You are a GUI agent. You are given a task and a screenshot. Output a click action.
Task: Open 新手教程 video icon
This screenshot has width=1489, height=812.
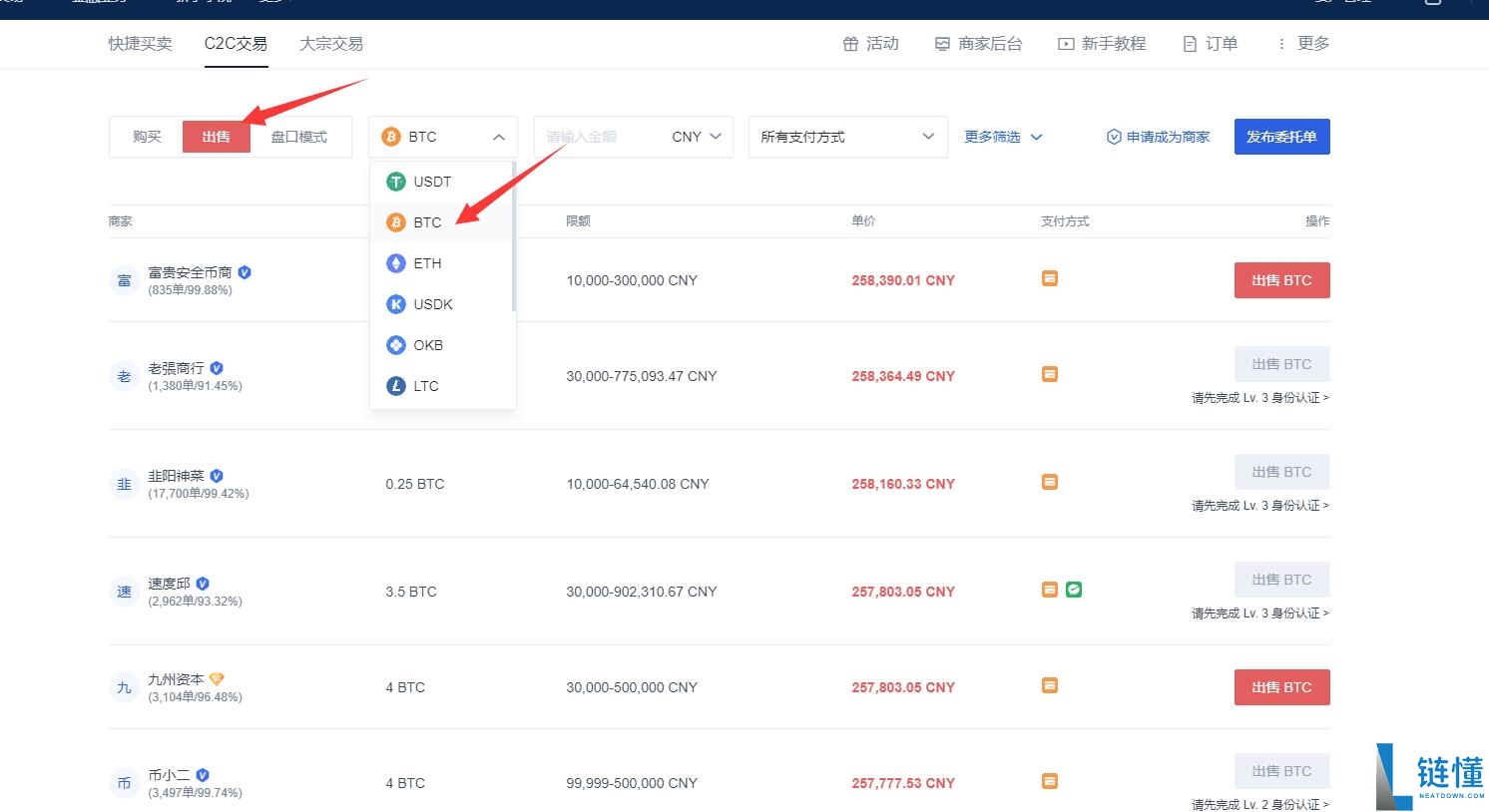(x=1103, y=44)
